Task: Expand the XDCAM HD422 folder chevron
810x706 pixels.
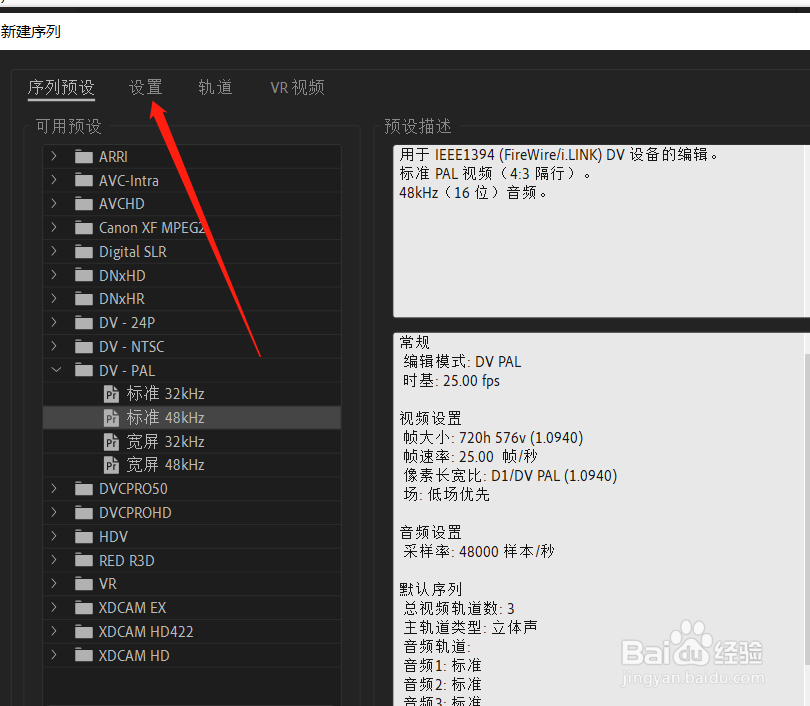Action: (x=54, y=631)
